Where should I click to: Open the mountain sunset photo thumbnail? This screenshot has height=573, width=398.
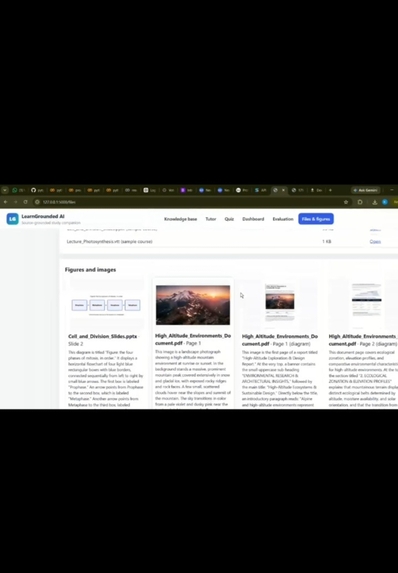pos(193,305)
